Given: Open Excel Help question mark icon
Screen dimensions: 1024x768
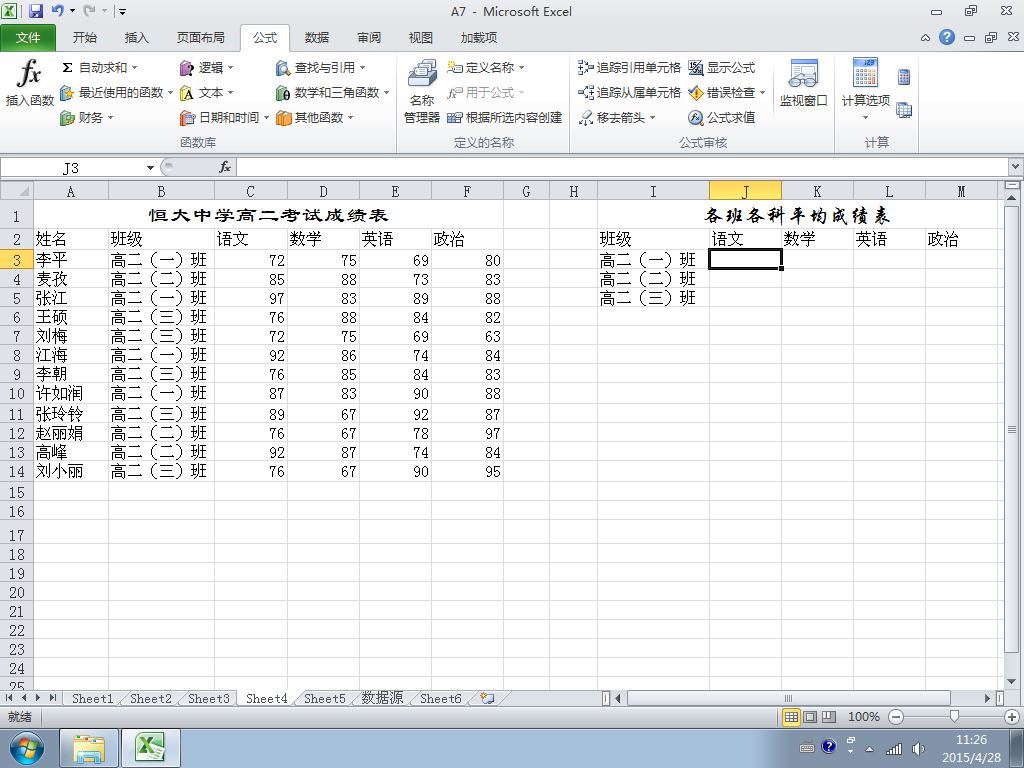Looking at the screenshot, I should click(947, 37).
